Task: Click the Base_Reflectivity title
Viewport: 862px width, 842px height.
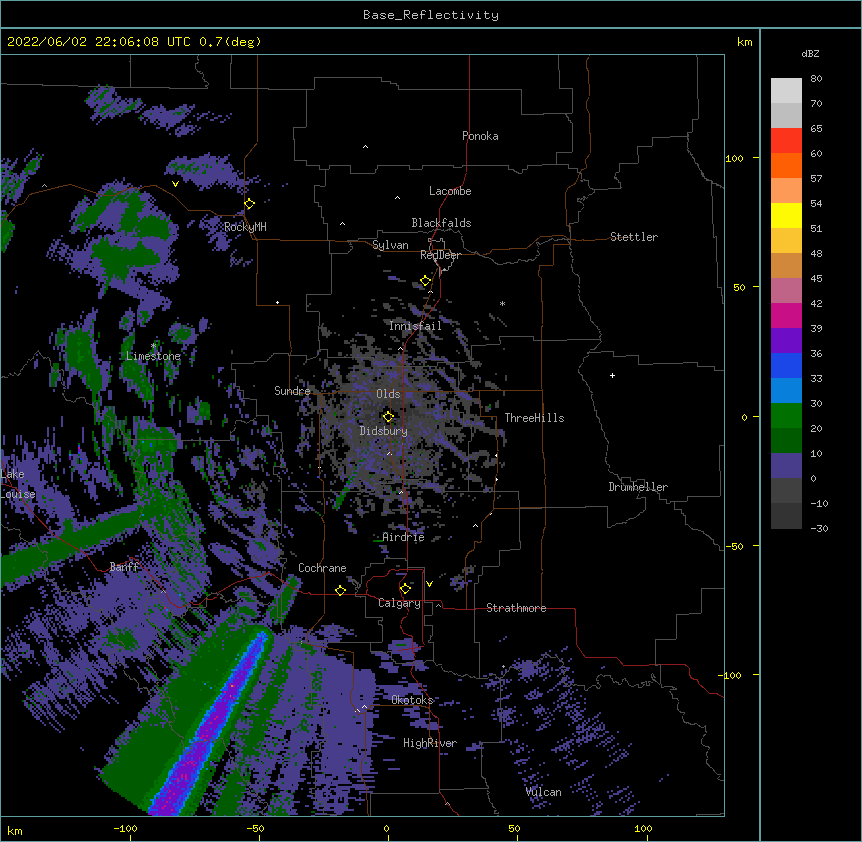Action: (431, 15)
